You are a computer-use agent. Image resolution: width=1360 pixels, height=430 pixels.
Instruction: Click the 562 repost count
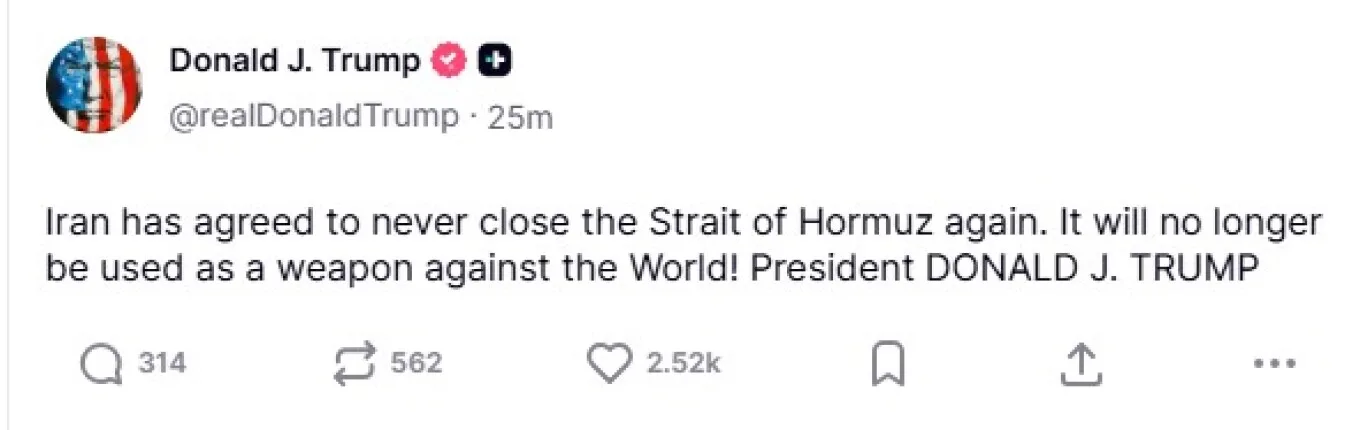click(416, 363)
